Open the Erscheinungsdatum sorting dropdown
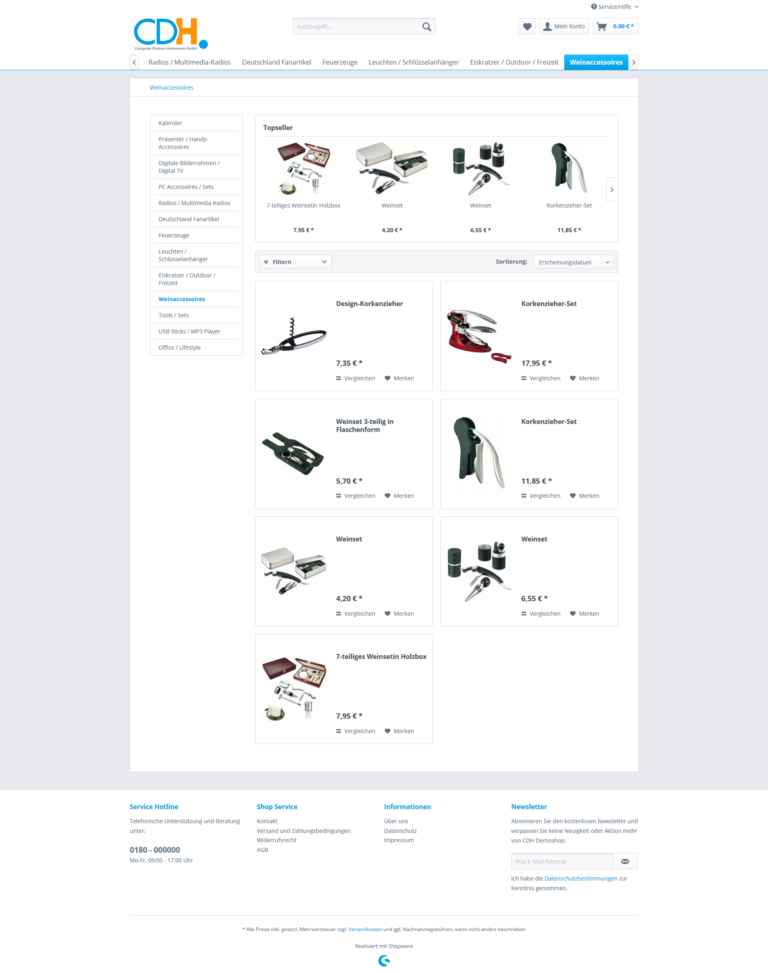Screen dimensions: 768x973 coord(574,261)
